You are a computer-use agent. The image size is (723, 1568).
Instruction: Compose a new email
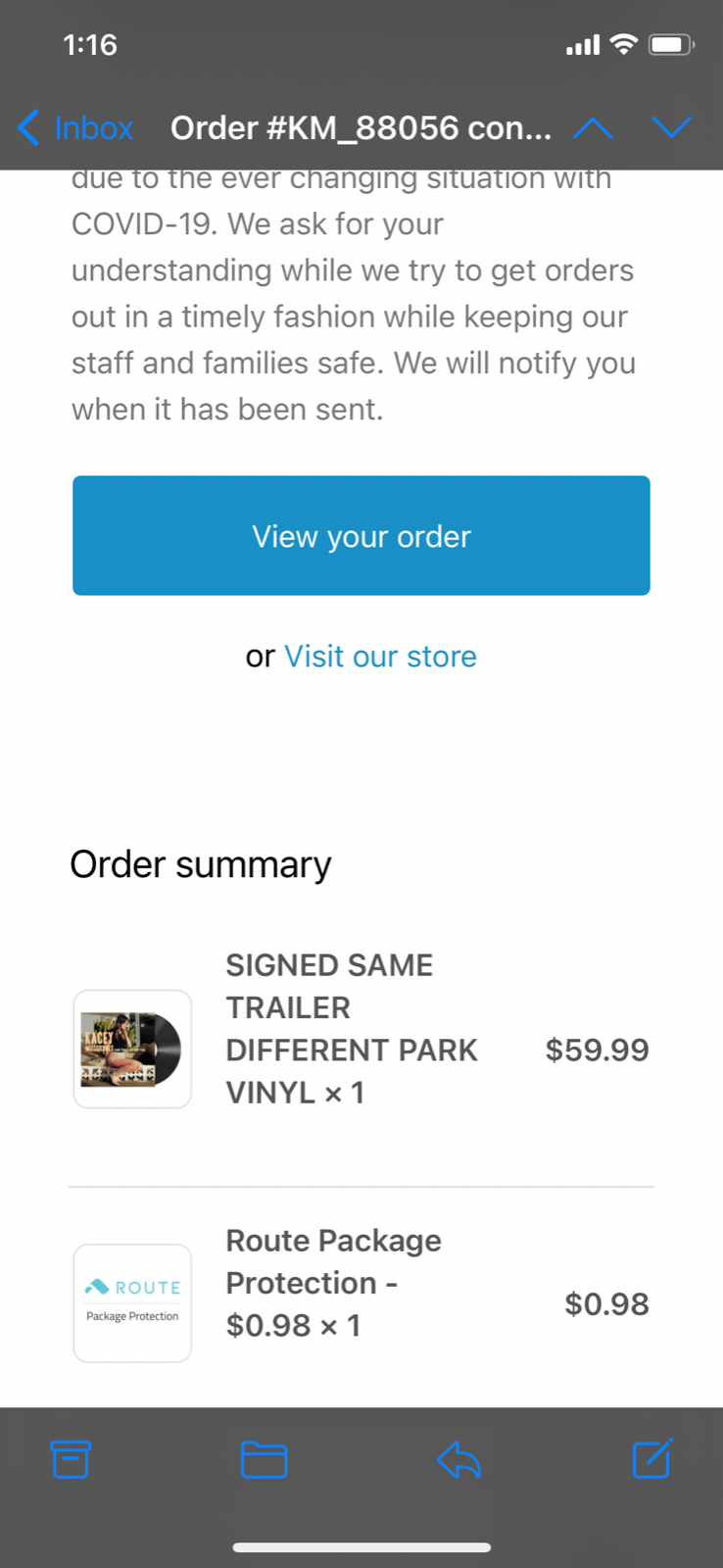click(x=653, y=1459)
